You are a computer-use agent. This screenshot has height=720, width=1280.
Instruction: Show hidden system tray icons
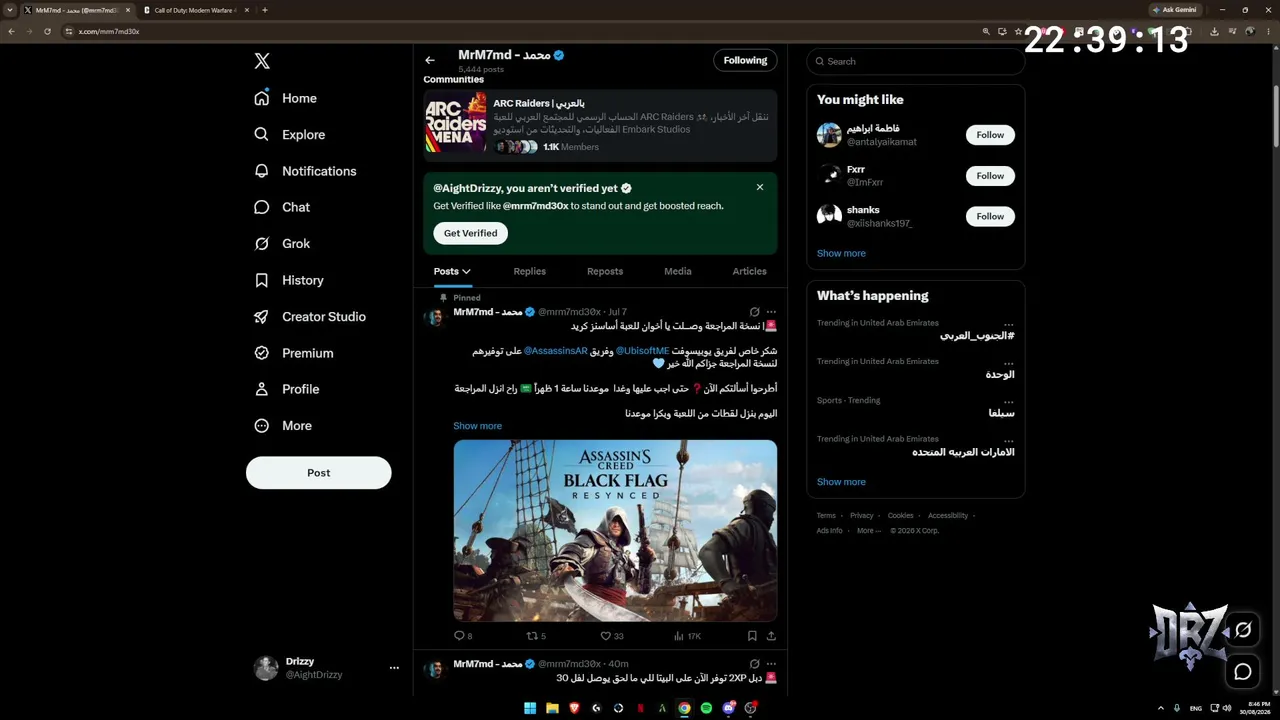click(1161, 708)
